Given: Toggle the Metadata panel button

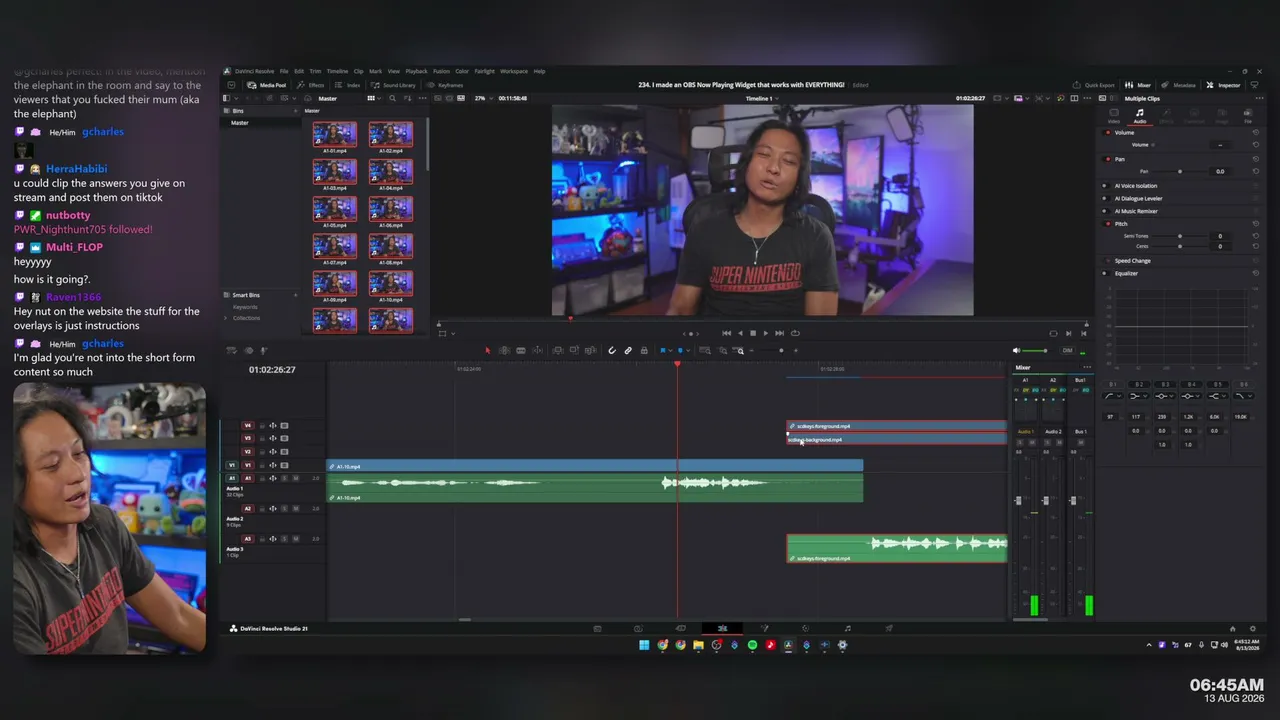Looking at the screenshot, I should [1179, 85].
